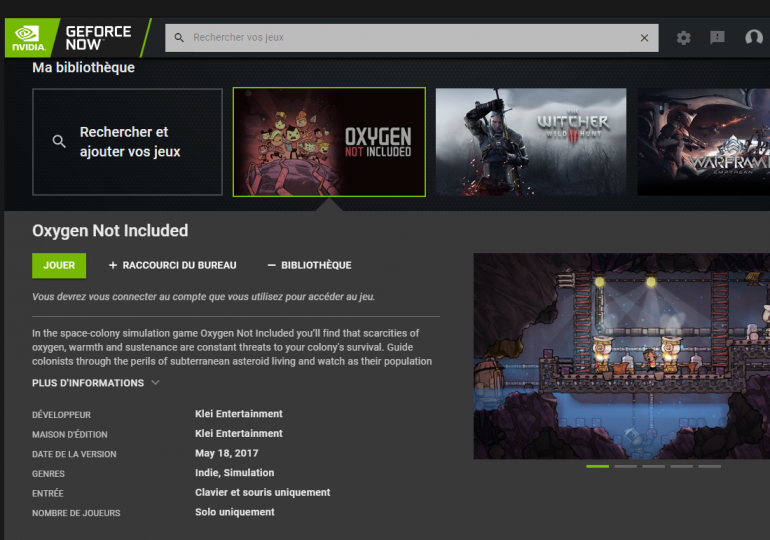Jump to the fifth carousel indicator
This screenshot has width=770, height=540.
coord(710,466)
